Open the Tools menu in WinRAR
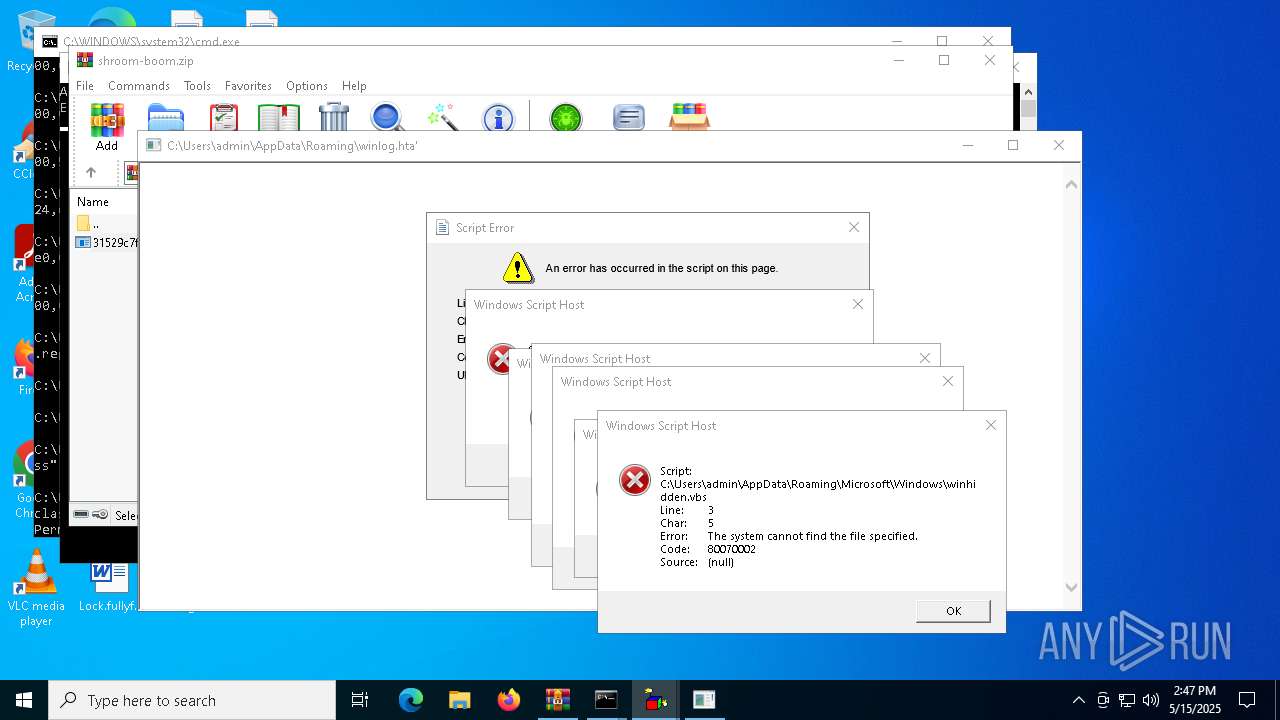 coord(197,86)
